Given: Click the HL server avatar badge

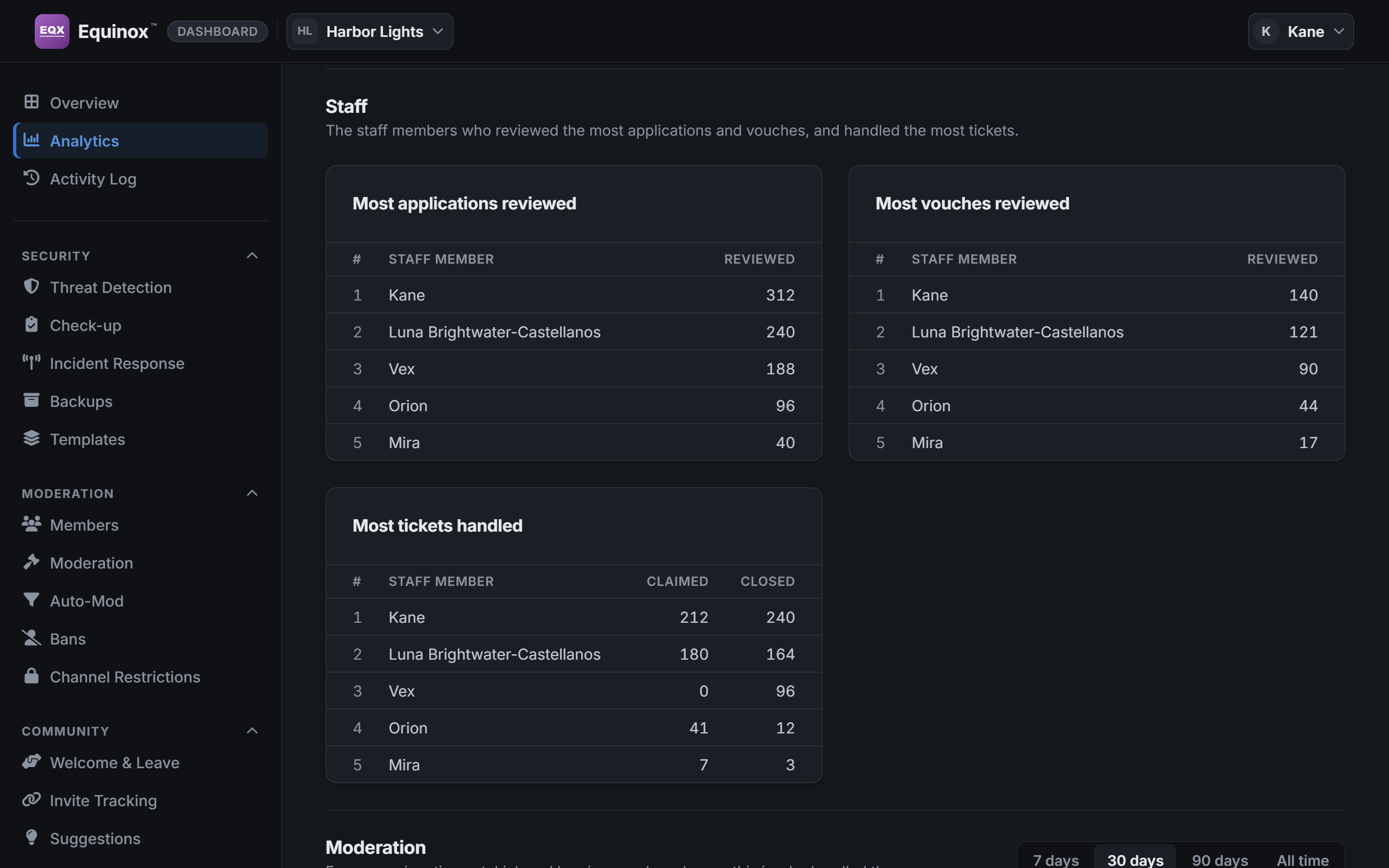Looking at the screenshot, I should (x=305, y=31).
